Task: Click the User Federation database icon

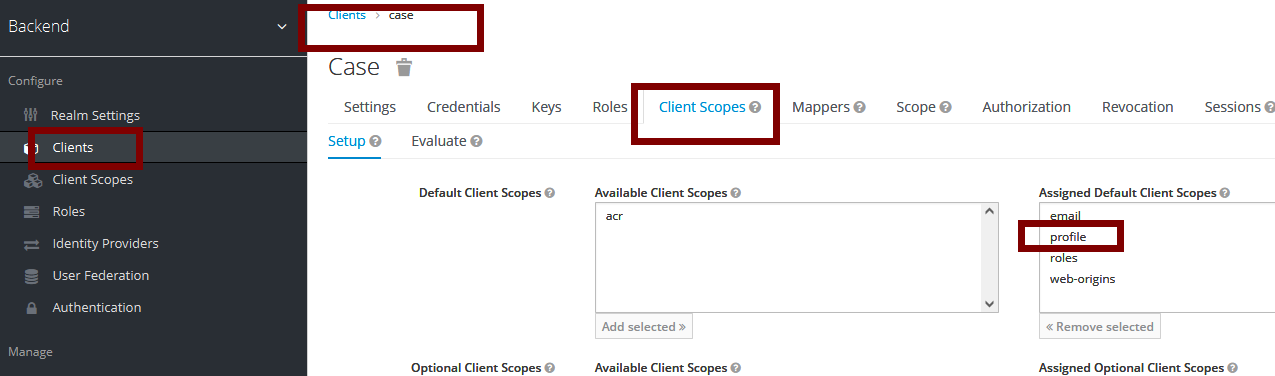Action: pos(32,276)
